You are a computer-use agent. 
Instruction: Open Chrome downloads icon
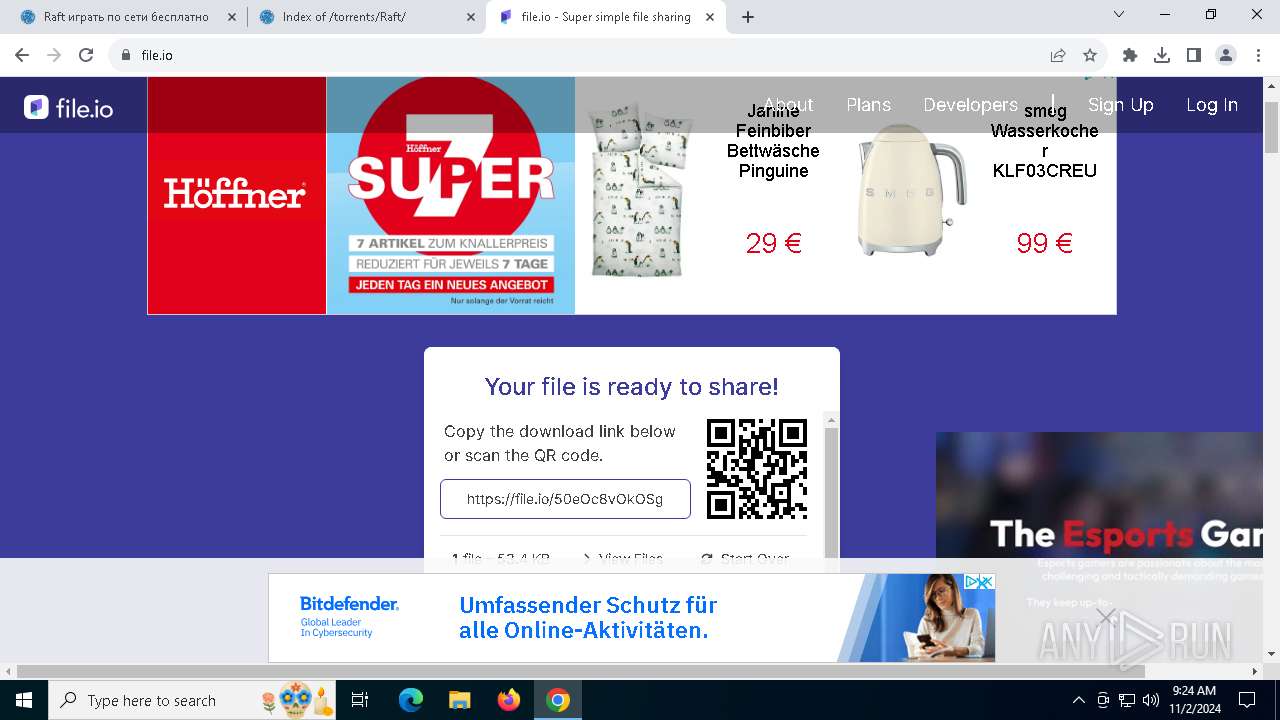click(1162, 55)
